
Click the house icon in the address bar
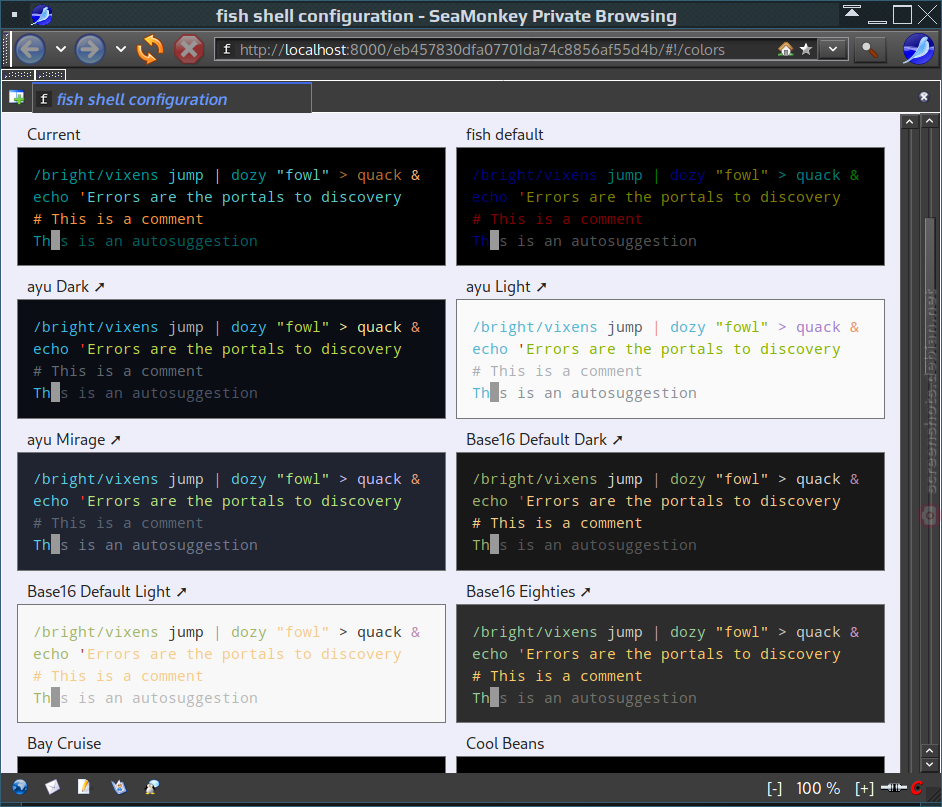(x=785, y=49)
